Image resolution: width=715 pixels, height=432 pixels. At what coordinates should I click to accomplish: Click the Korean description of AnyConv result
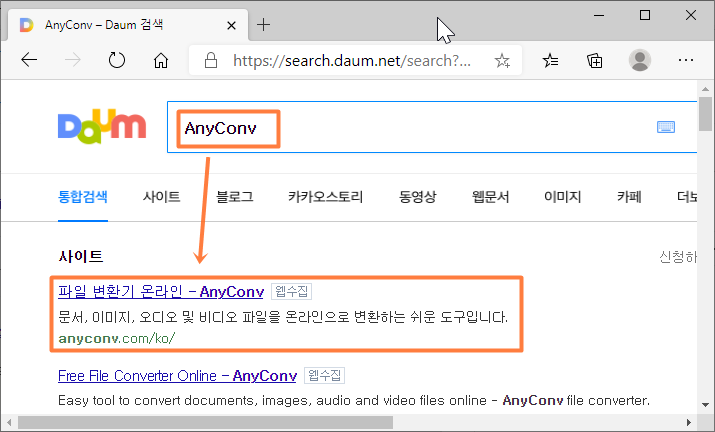click(x=283, y=317)
